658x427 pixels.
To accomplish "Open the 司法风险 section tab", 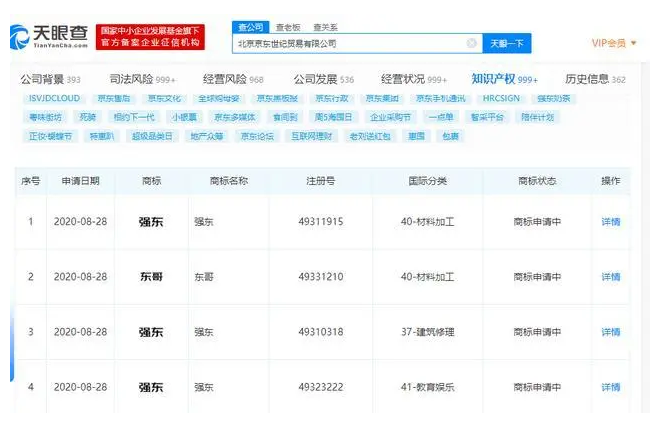I will click(x=143, y=79).
